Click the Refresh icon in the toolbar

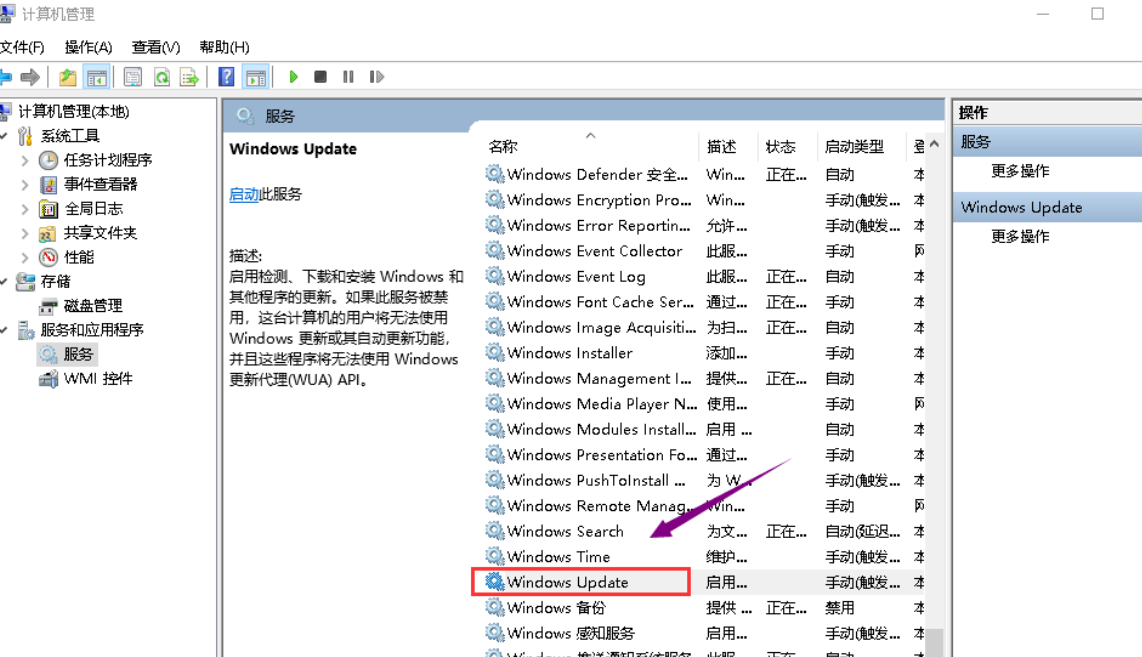pyautogui.click(x=160, y=76)
